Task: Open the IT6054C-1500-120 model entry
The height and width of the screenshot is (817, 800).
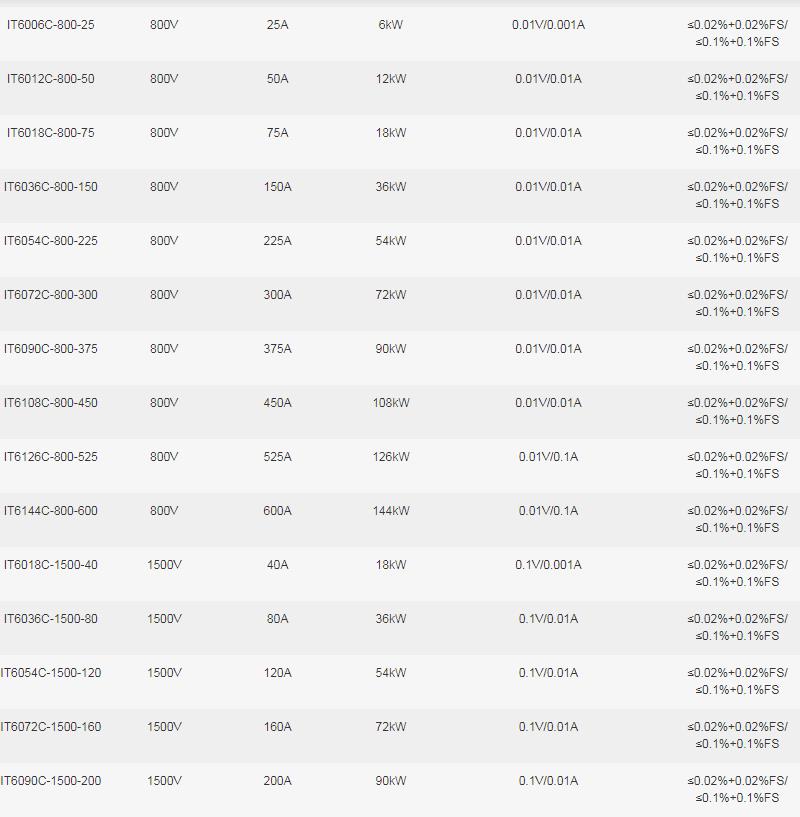Action: point(51,673)
